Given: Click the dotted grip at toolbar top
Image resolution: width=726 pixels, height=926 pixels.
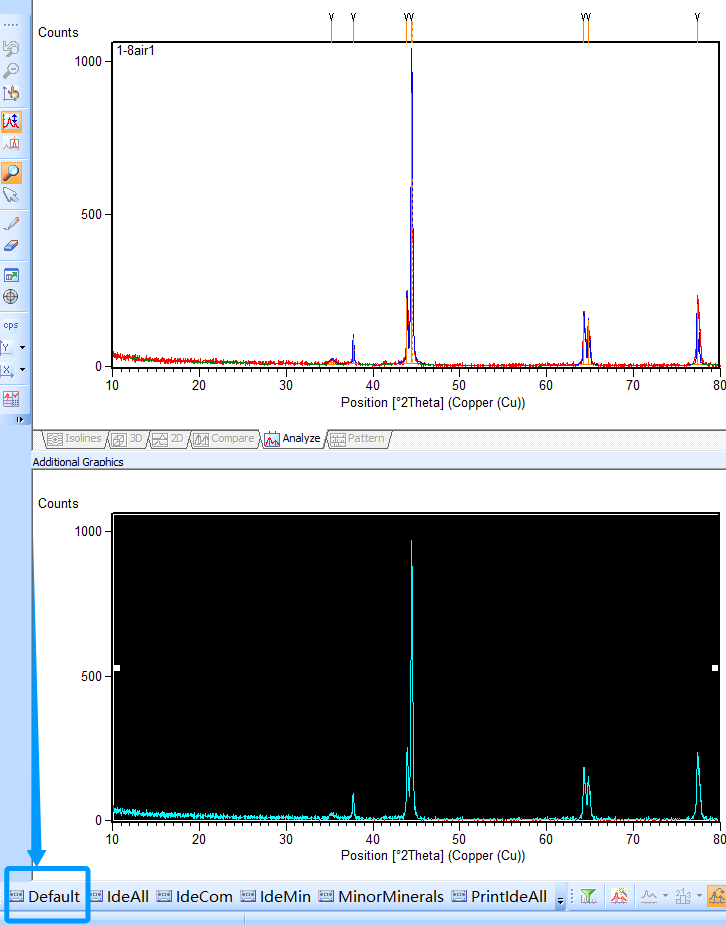Looking at the screenshot, I should coord(11,25).
